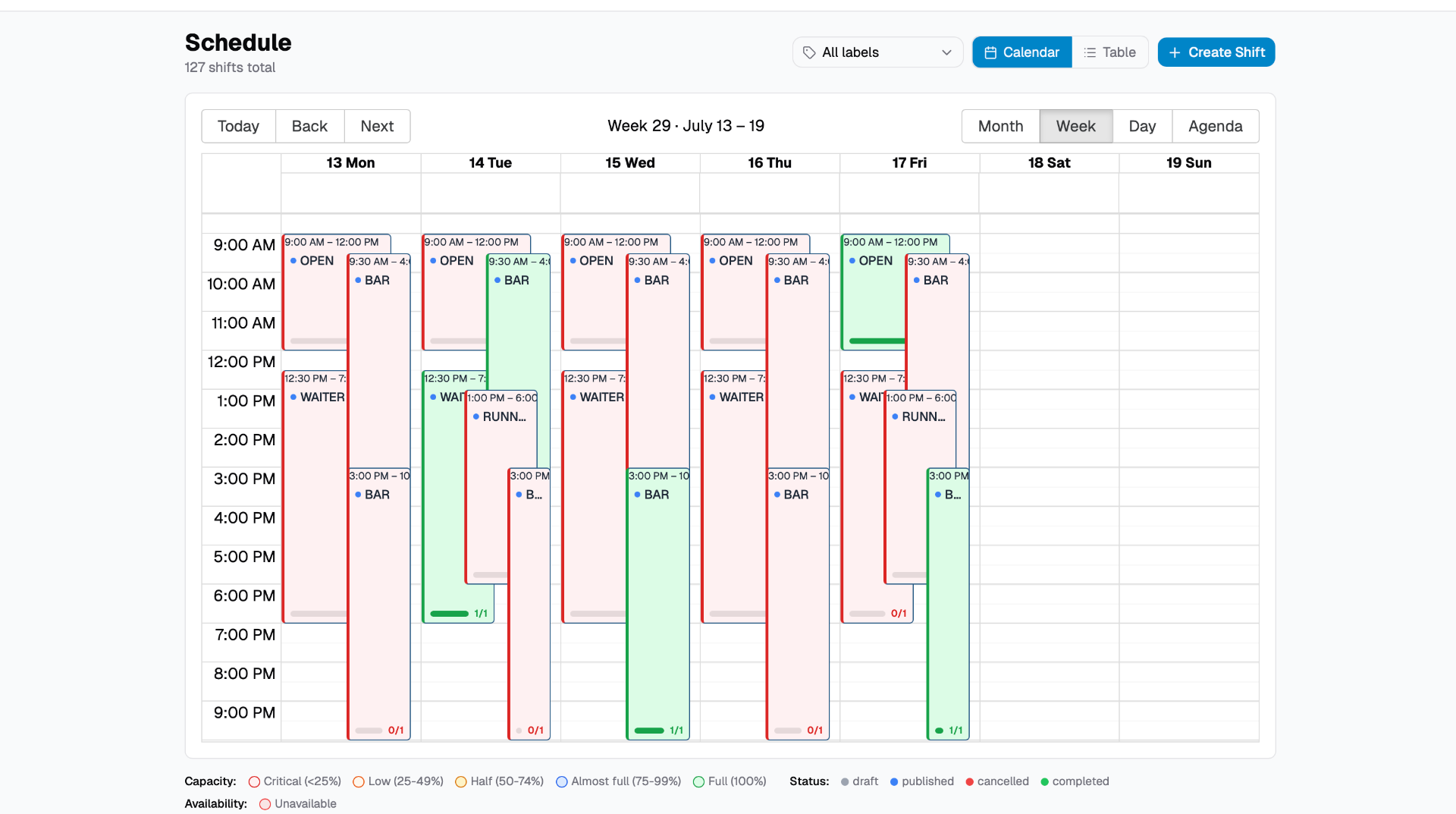Select the Month view tab
The height and width of the screenshot is (814, 1456).
coord(1000,126)
